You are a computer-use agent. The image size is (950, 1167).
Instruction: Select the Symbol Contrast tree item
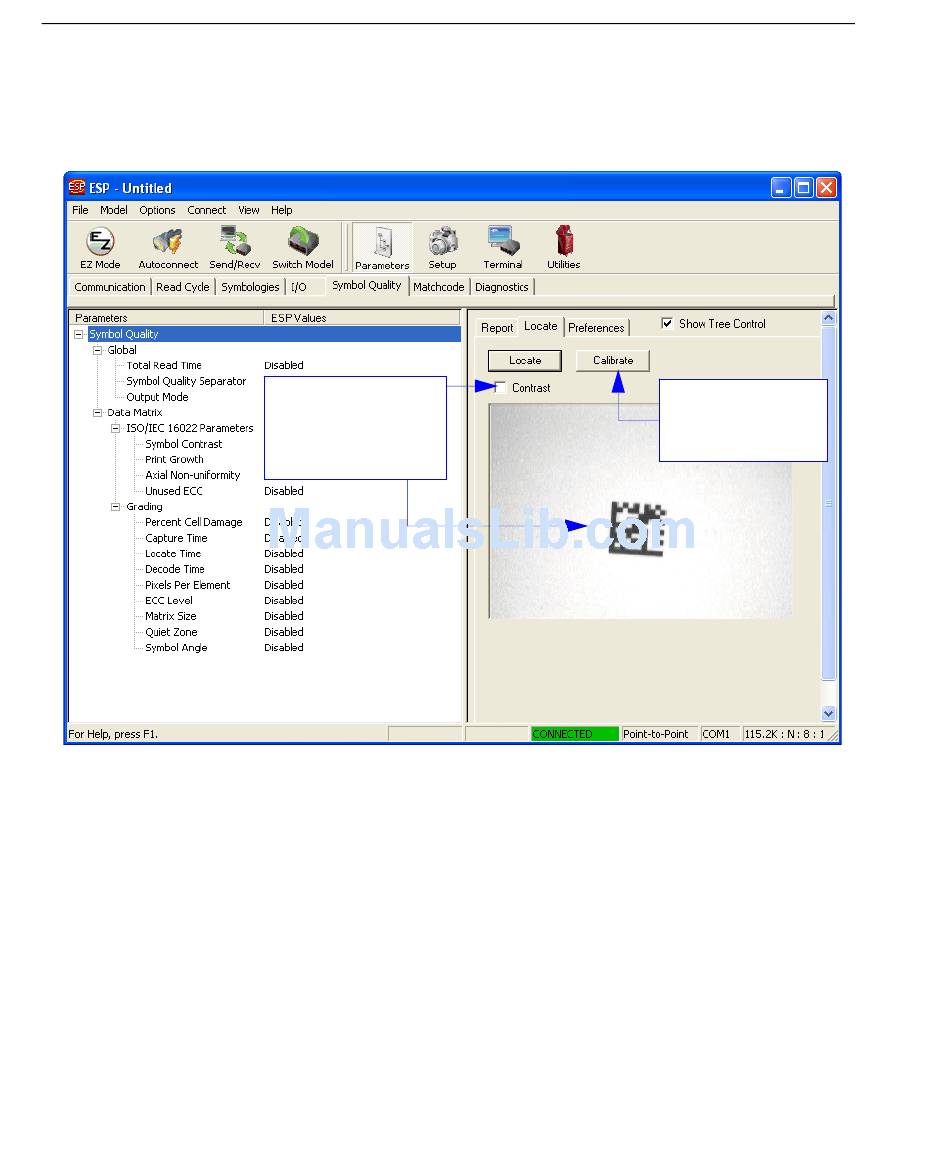184,444
